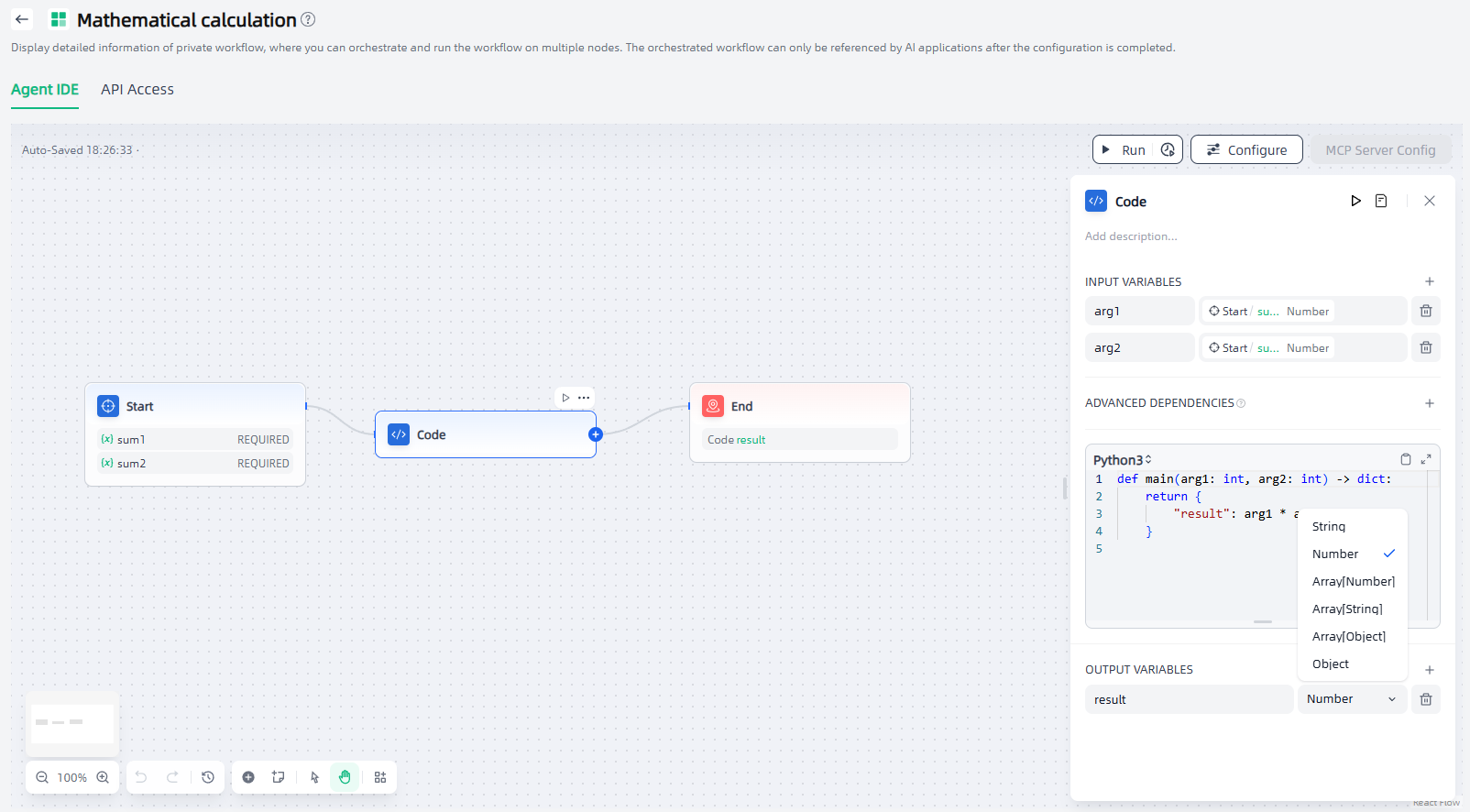The image size is (1470, 812).
Task: Click the add node plus icon
Action: (248, 777)
